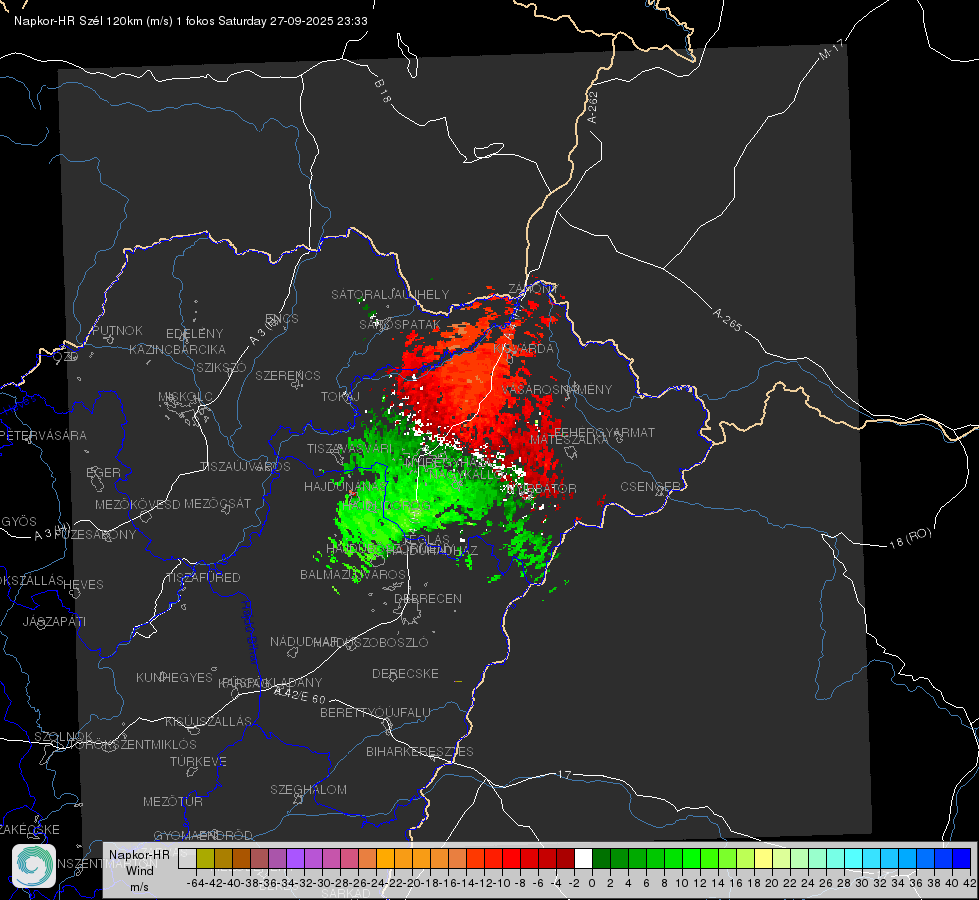Select the MÁTÉSZALKA label
This screenshot has width=979, height=900.
569,439
